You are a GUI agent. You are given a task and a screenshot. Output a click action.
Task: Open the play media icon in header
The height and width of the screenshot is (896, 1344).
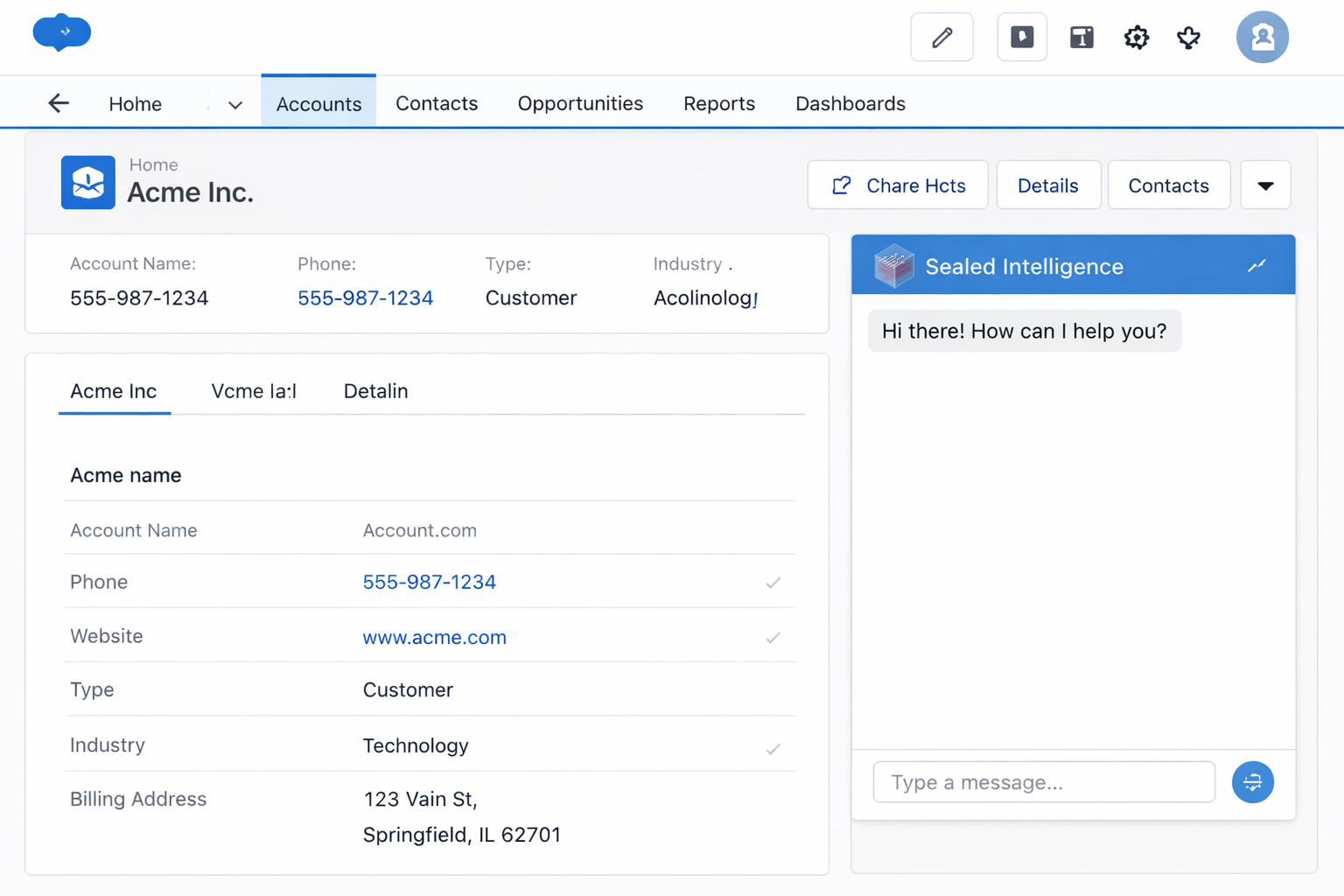coord(1021,38)
